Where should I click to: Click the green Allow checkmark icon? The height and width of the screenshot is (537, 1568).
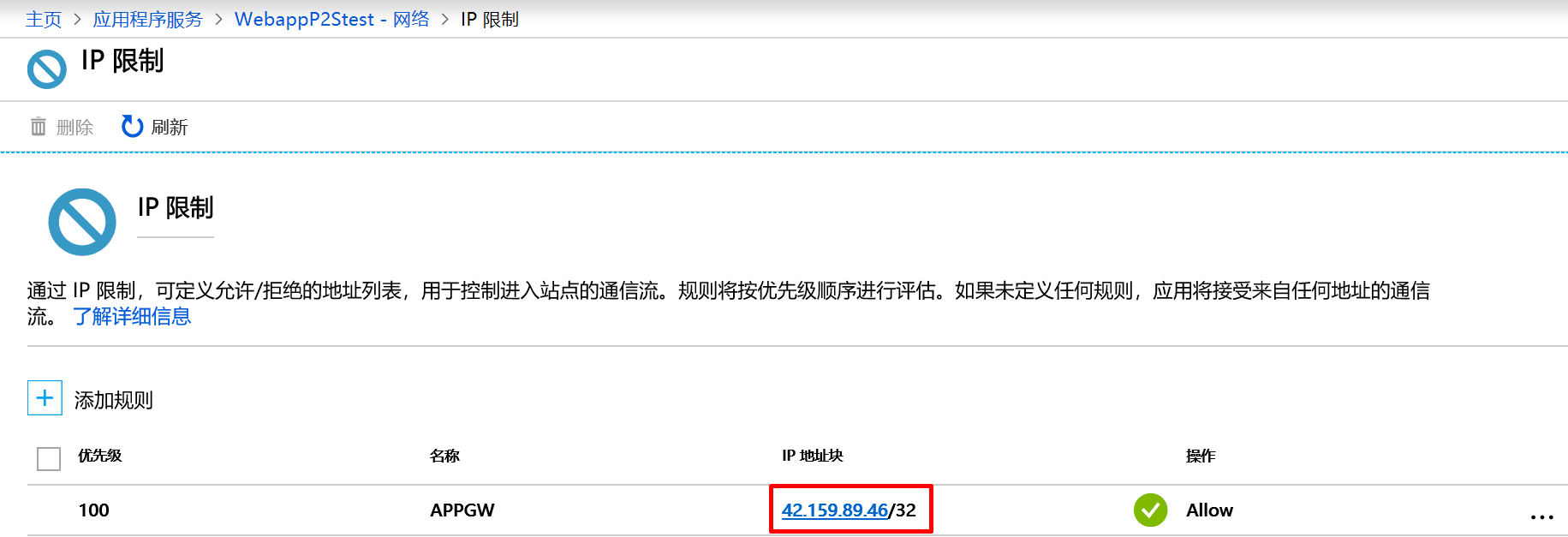click(x=1150, y=510)
